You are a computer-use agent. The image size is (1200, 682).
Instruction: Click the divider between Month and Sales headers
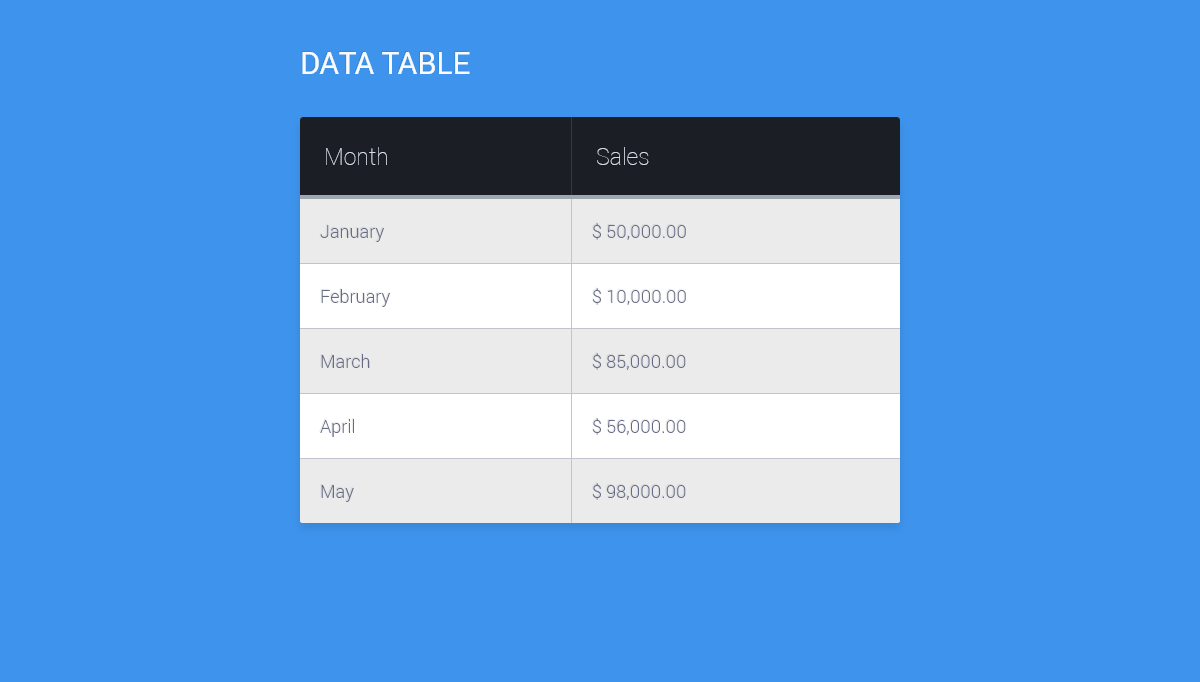click(x=571, y=156)
